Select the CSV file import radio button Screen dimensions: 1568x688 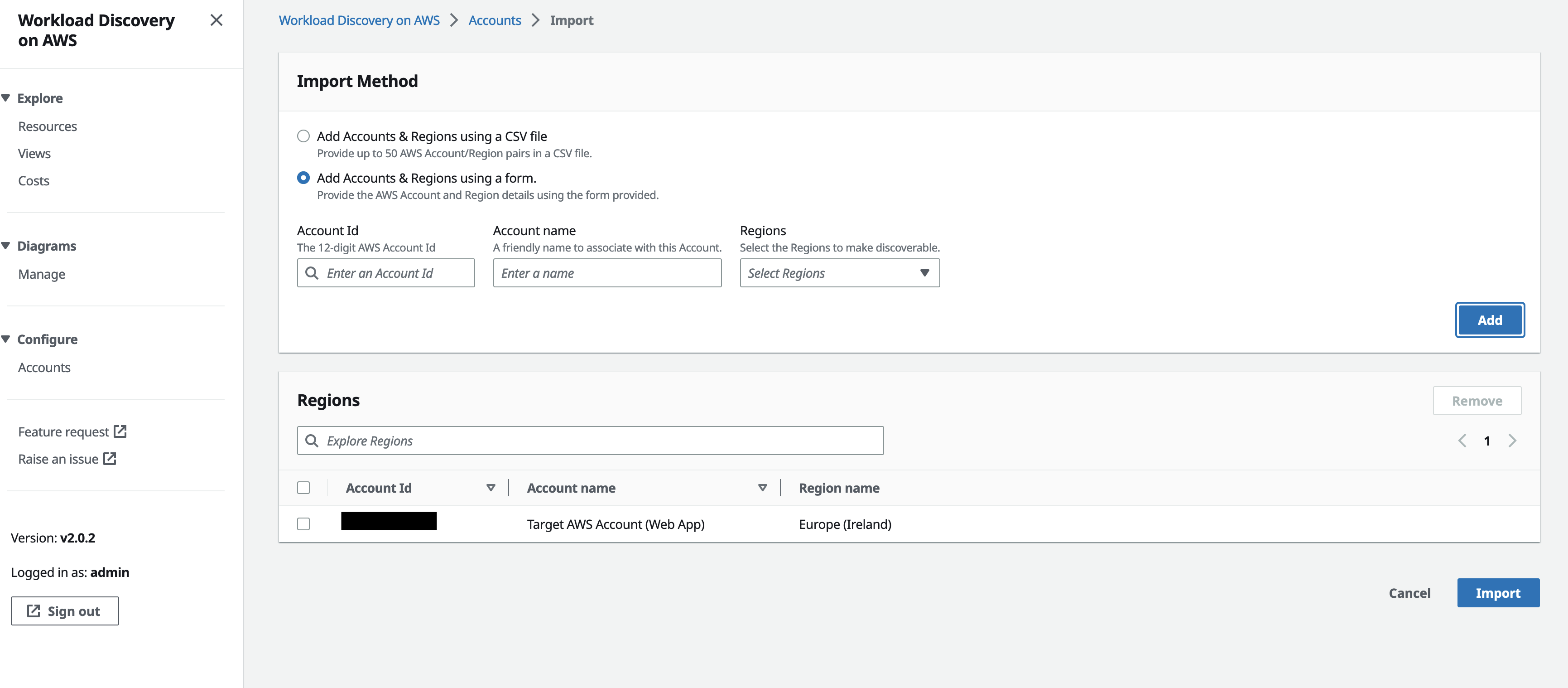pyautogui.click(x=303, y=136)
